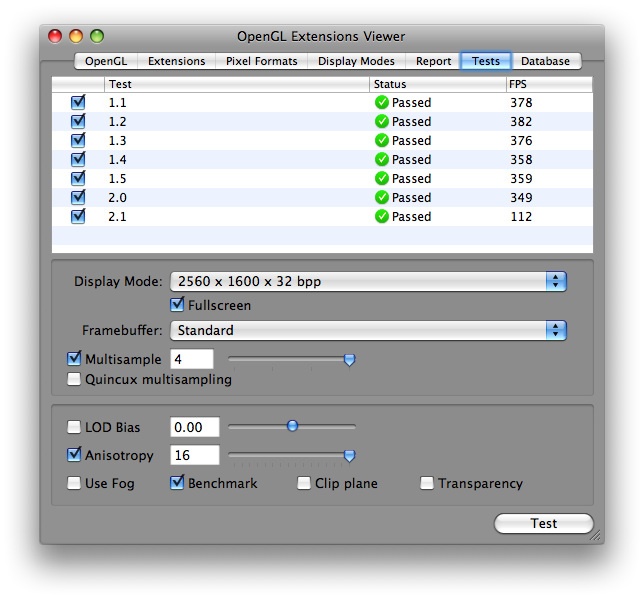Uncheck the test 1.1 checkbox

(78, 102)
